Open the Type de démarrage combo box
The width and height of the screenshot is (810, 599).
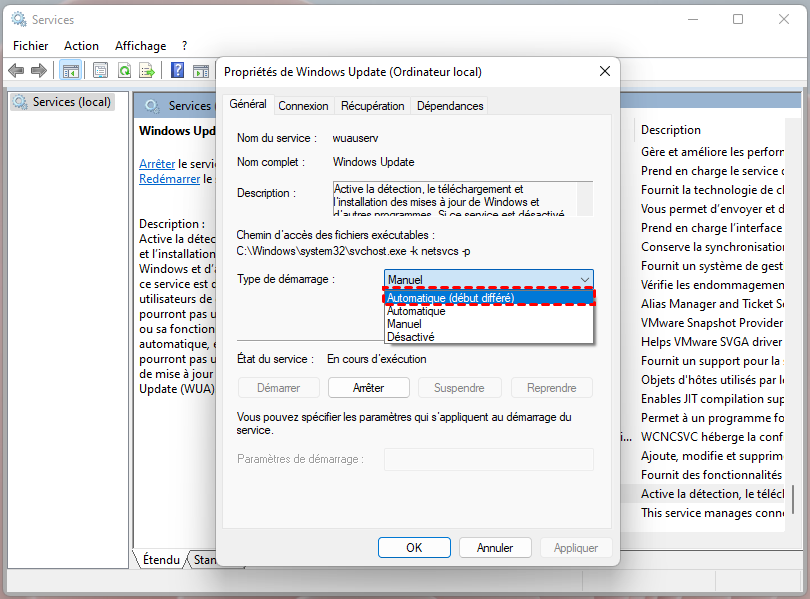point(489,279)
